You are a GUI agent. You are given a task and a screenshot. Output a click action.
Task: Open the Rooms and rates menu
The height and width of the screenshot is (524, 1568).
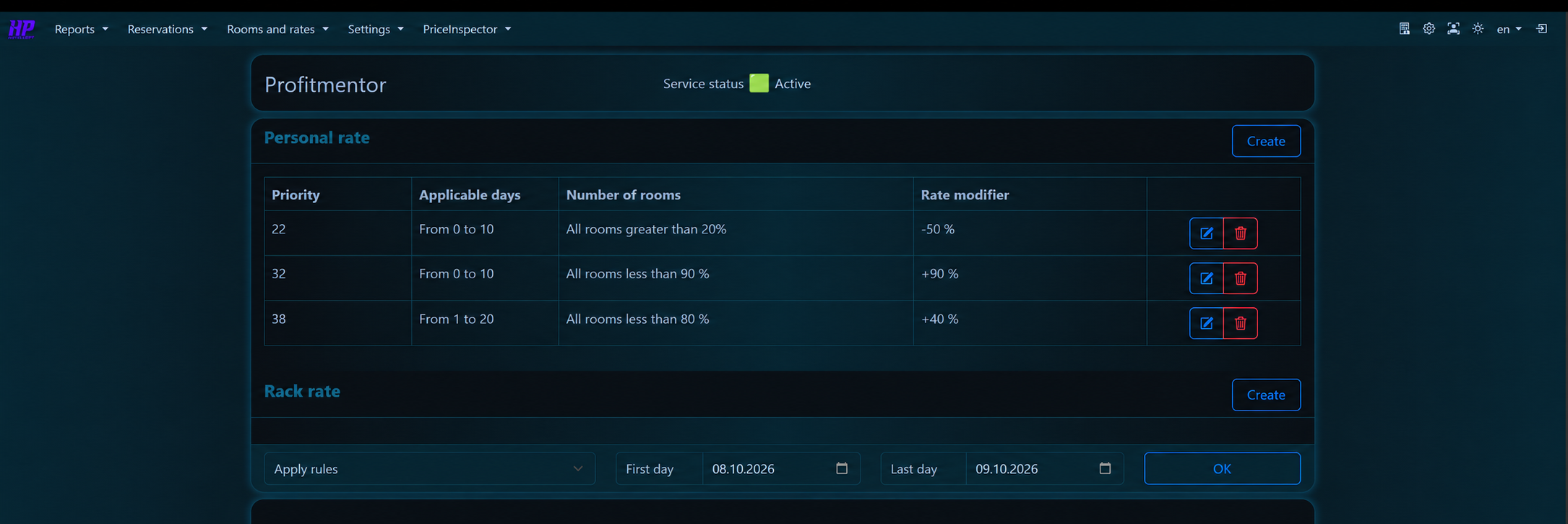coord(277,29)
